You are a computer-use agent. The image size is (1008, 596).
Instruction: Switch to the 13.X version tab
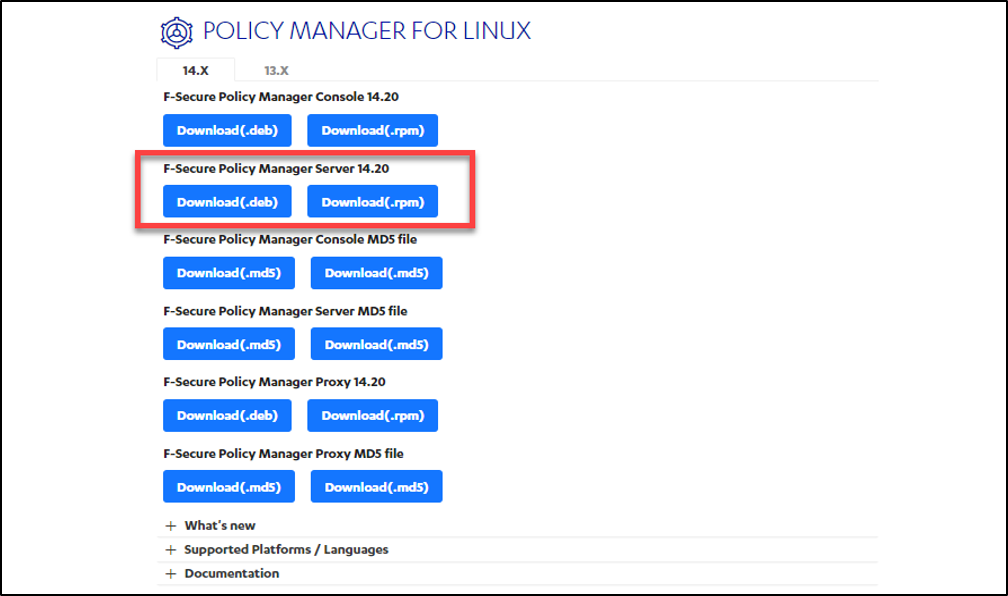pos(276,70)
